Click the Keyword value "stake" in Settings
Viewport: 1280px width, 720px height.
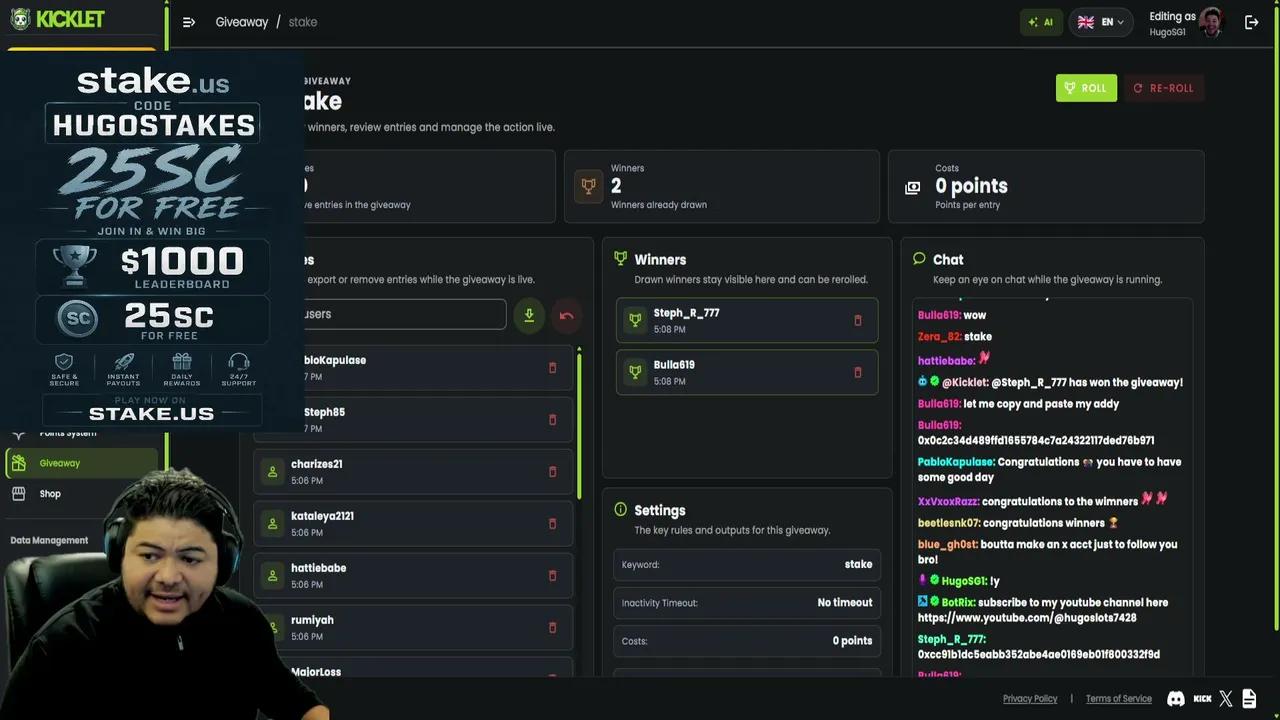pyautogui.click(x=858, y=564)
